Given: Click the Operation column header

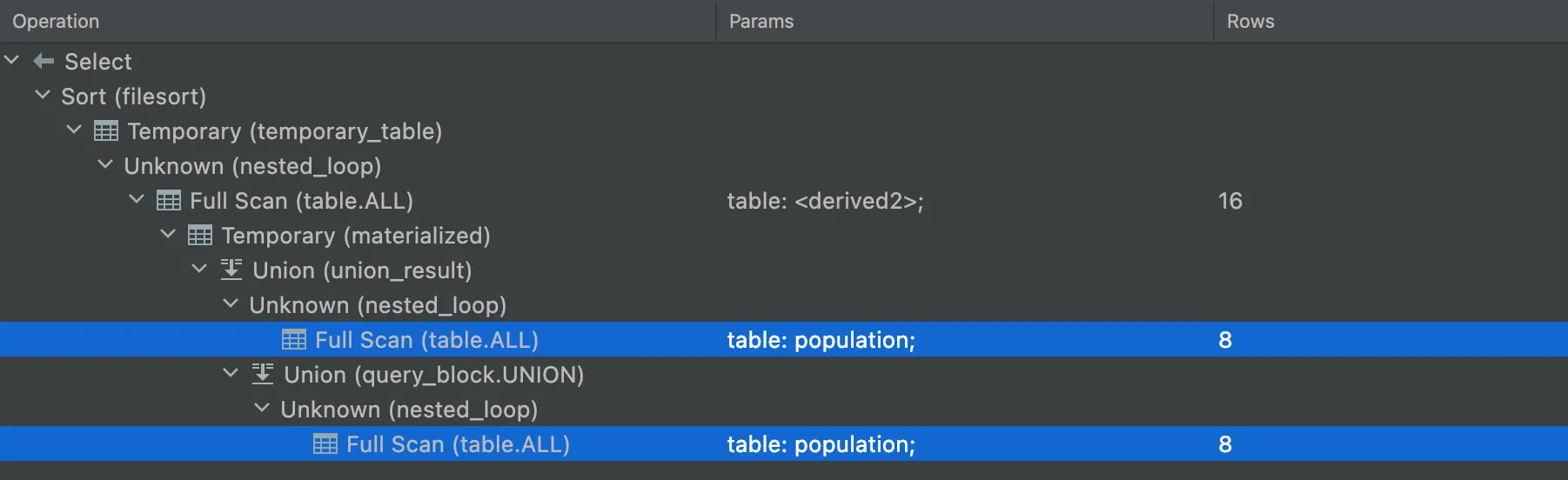Looking at the screenshot, I should click(56, 21).
